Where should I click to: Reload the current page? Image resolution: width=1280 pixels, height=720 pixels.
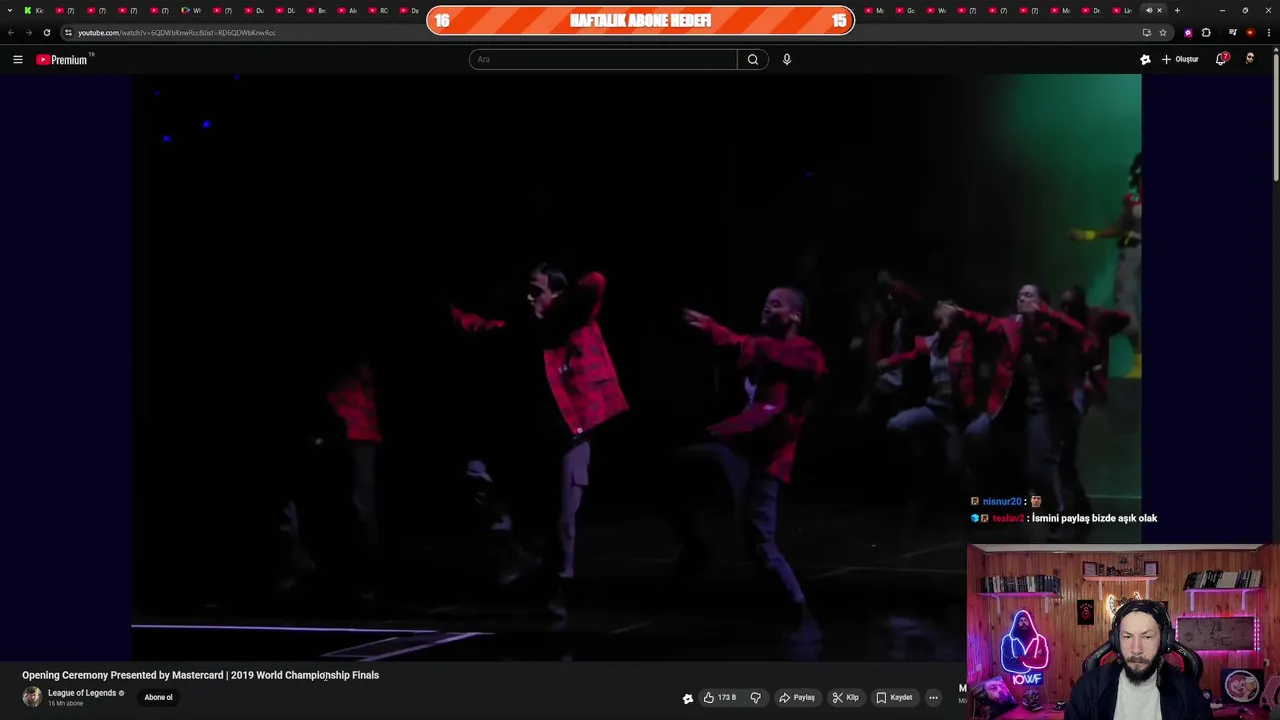point(46,32)
